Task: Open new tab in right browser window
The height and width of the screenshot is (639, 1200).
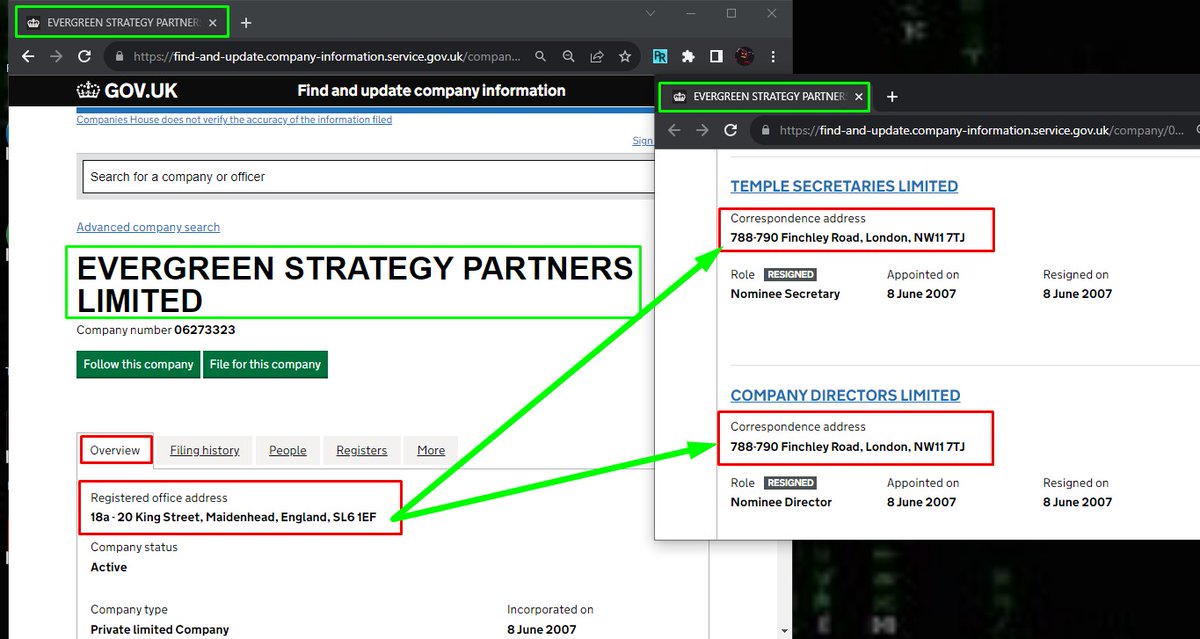Action: tap(892, 97)
